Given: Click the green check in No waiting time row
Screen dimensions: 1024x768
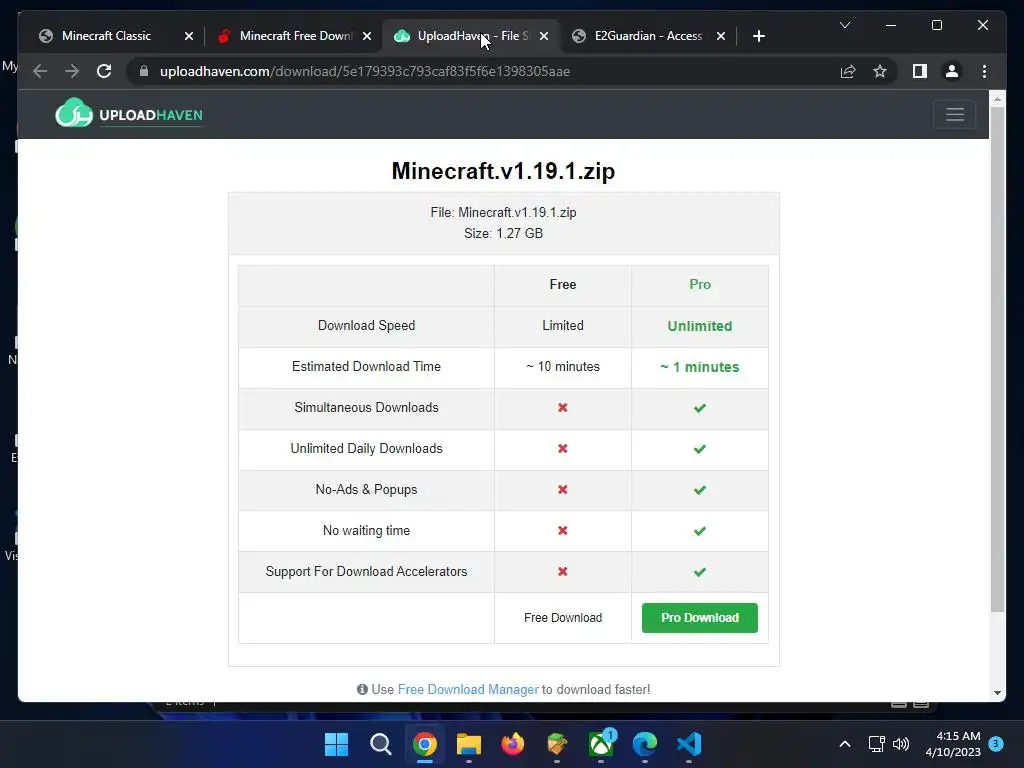Looking at the screenshot, I should pos(699,531).
